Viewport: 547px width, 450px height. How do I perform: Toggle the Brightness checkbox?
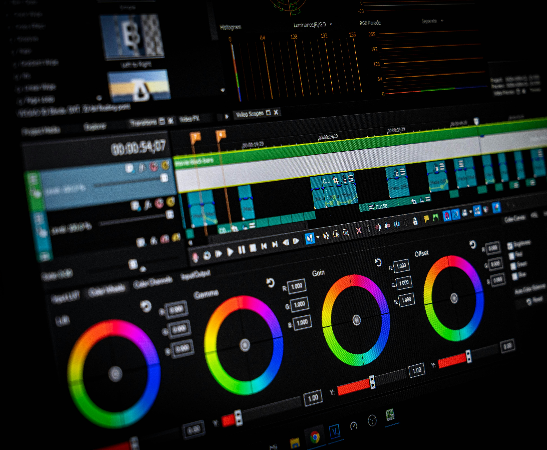(x=510, y=246)
